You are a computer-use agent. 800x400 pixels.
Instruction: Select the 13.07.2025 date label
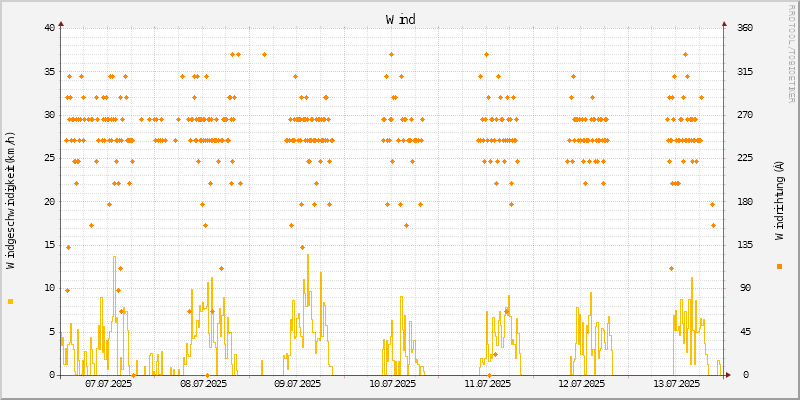[676, 383]
